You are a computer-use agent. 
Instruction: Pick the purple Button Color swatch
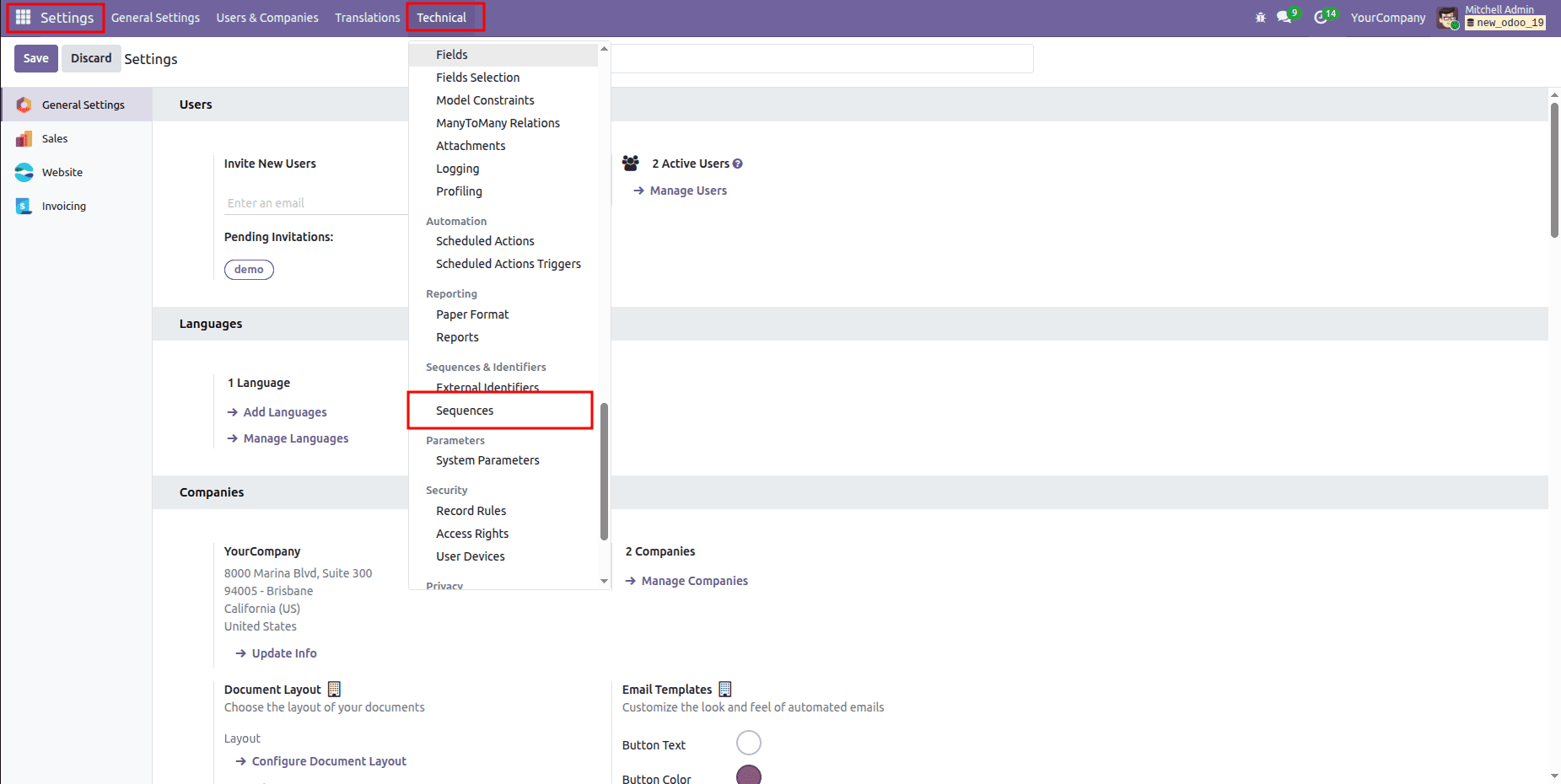[x=748, y=775]
